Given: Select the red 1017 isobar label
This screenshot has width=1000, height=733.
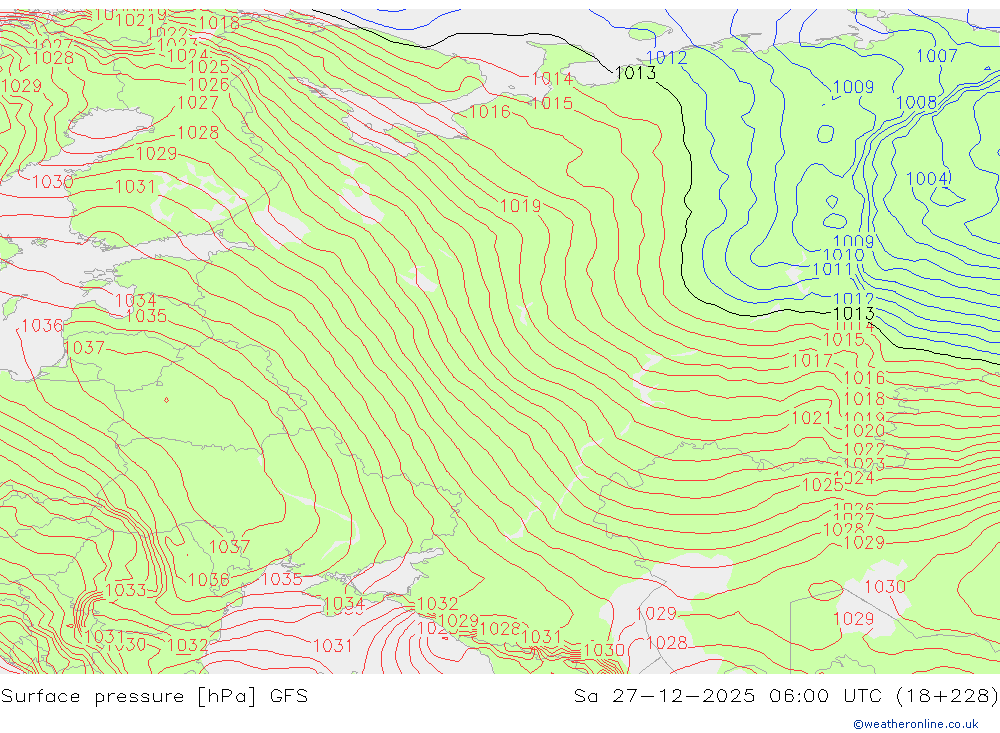Looking at the screenshot, I should click(x=812, y=361).
